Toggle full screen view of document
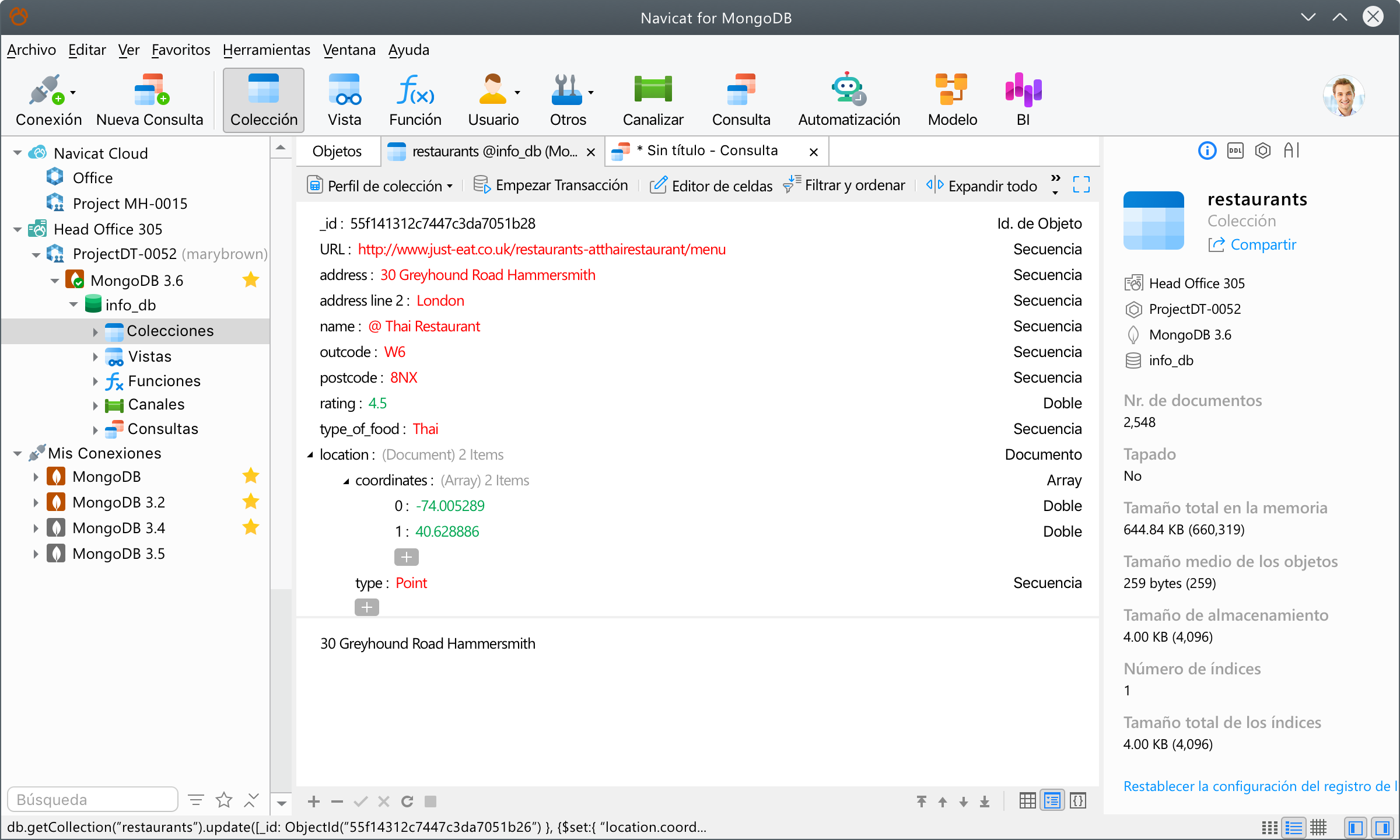 (1081, 185)
